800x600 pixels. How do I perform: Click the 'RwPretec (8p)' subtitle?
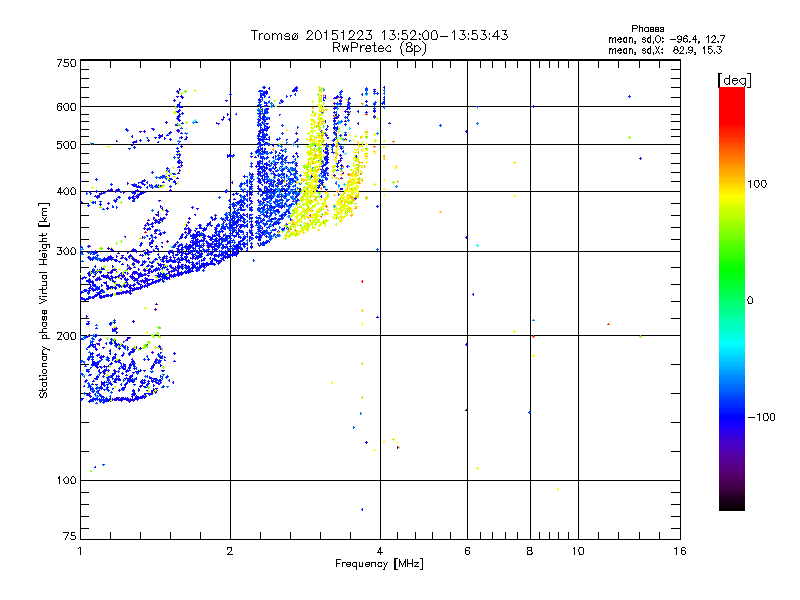[379, 48]
